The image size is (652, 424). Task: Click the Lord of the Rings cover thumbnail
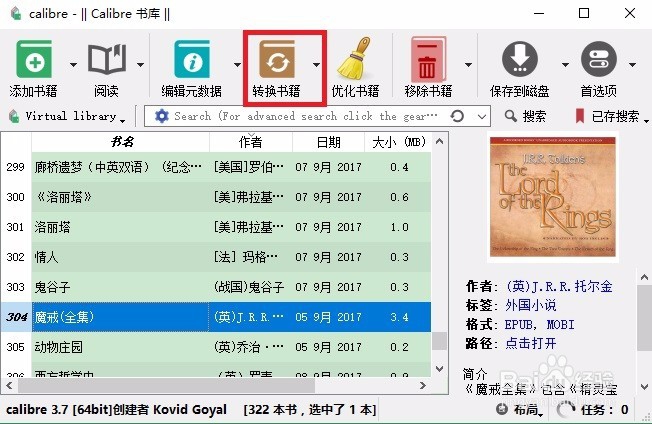click(x=553, y=197)
